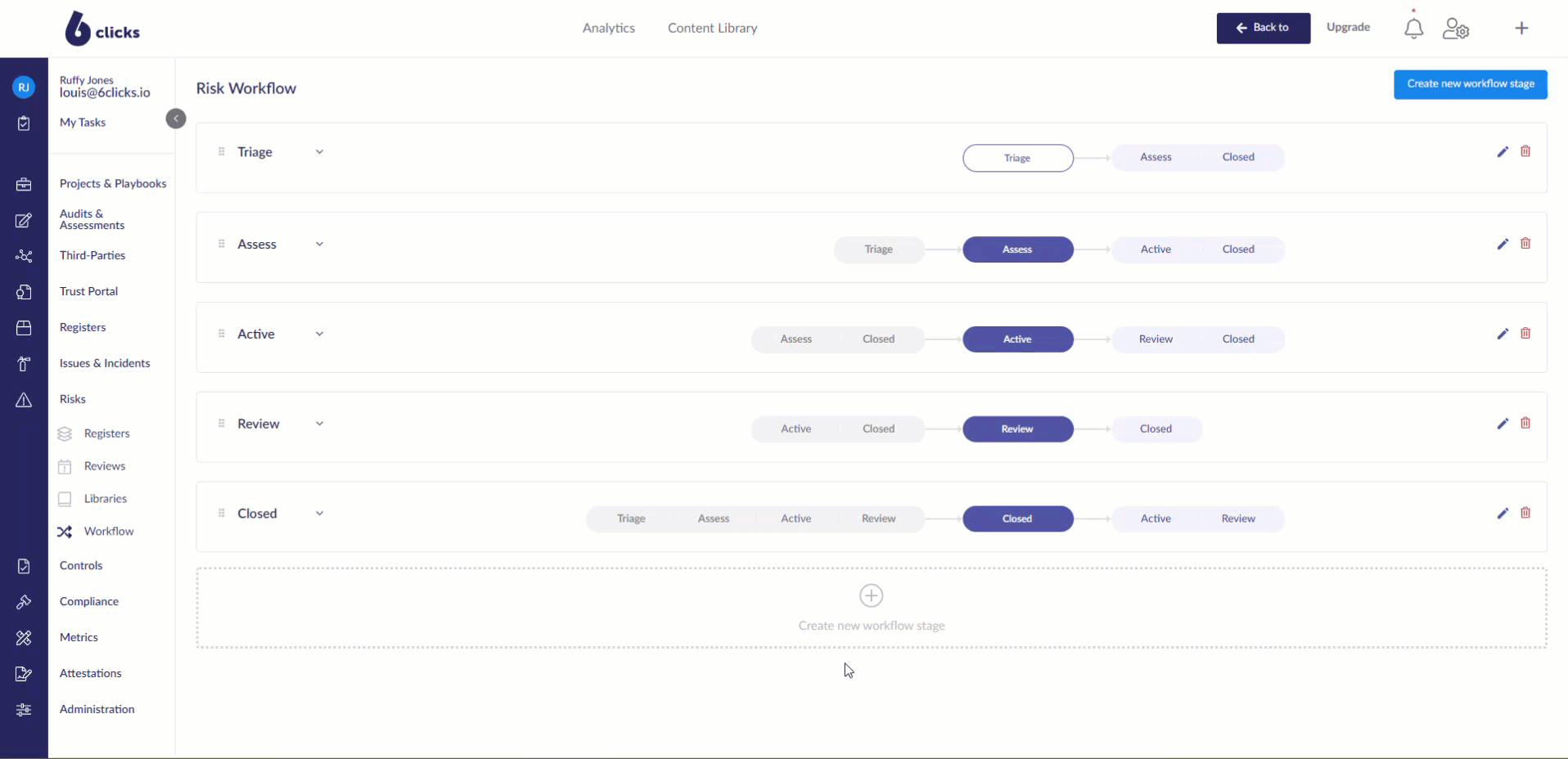Click Attestations signing icon in rail
The height and width of the screenshot is (759, 1568).
click(24, 674)
